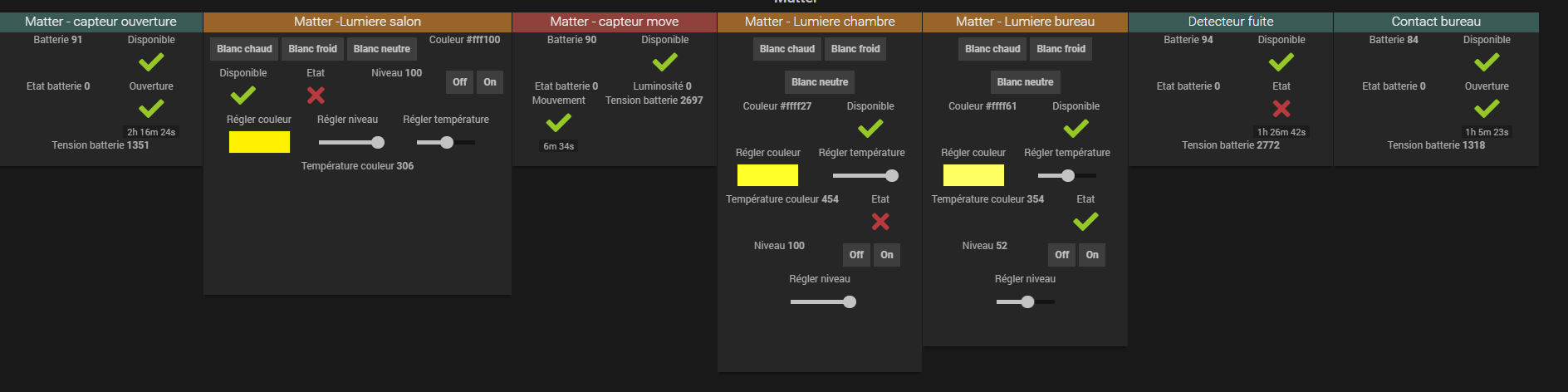
Task: Click Température couleur 454 value
Action: (782, 199)
